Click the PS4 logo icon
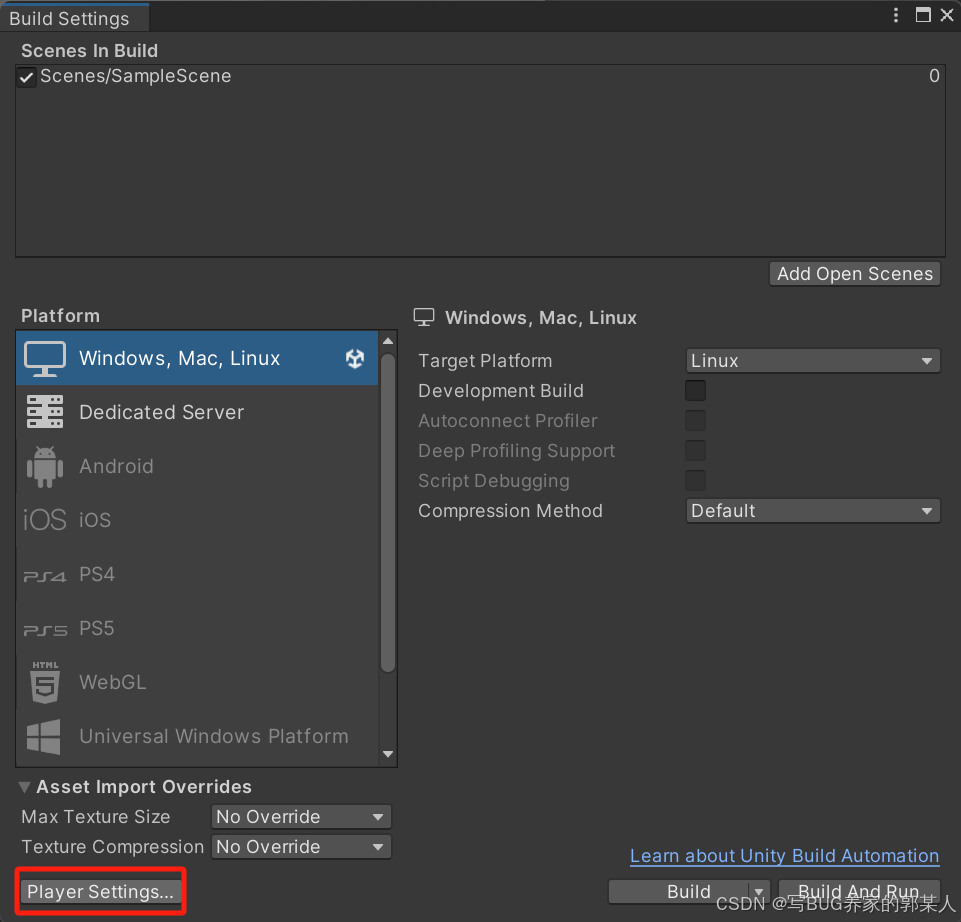Image resolution: width=961 pixels, height=922 pixels. (x=45, y=576)
